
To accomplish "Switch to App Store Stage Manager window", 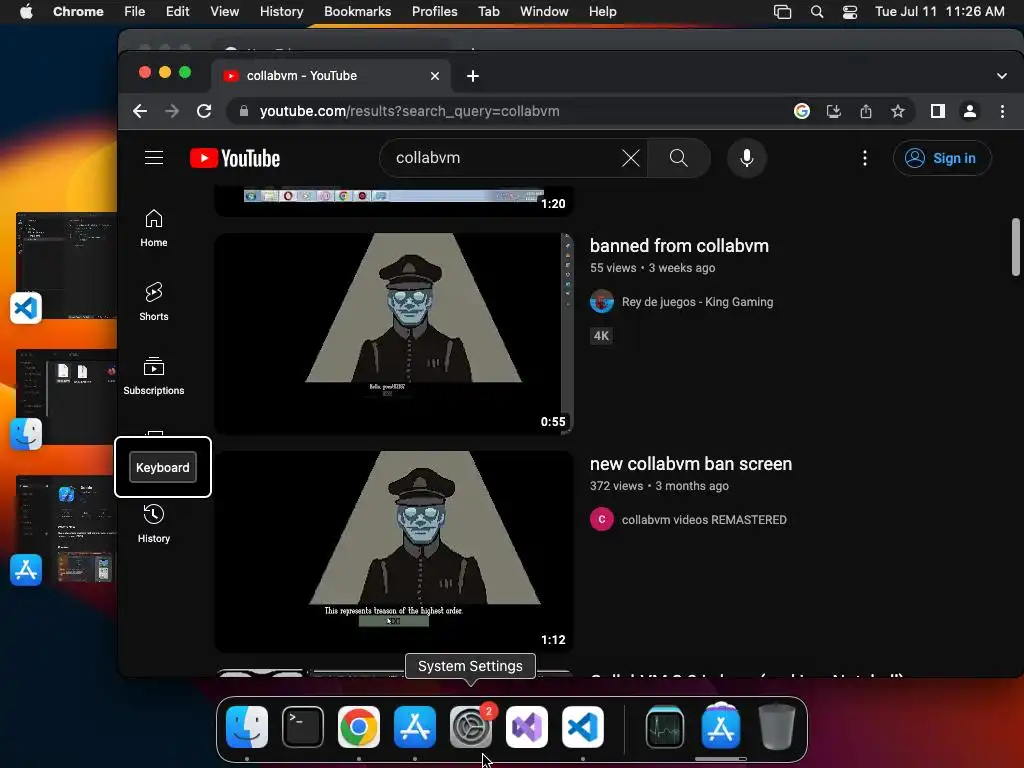I will tap(65, 529).
